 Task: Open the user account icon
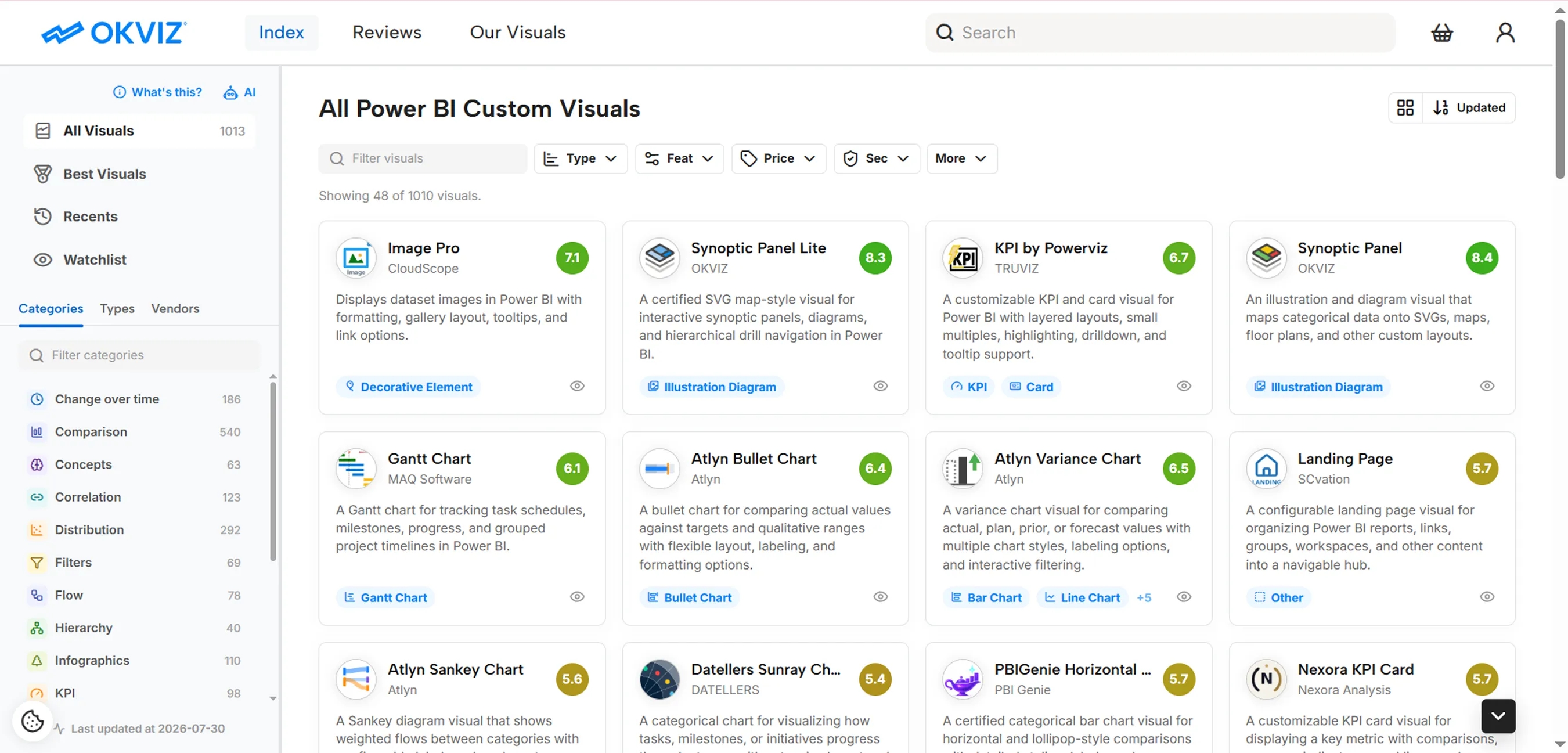pos(1505,33)
